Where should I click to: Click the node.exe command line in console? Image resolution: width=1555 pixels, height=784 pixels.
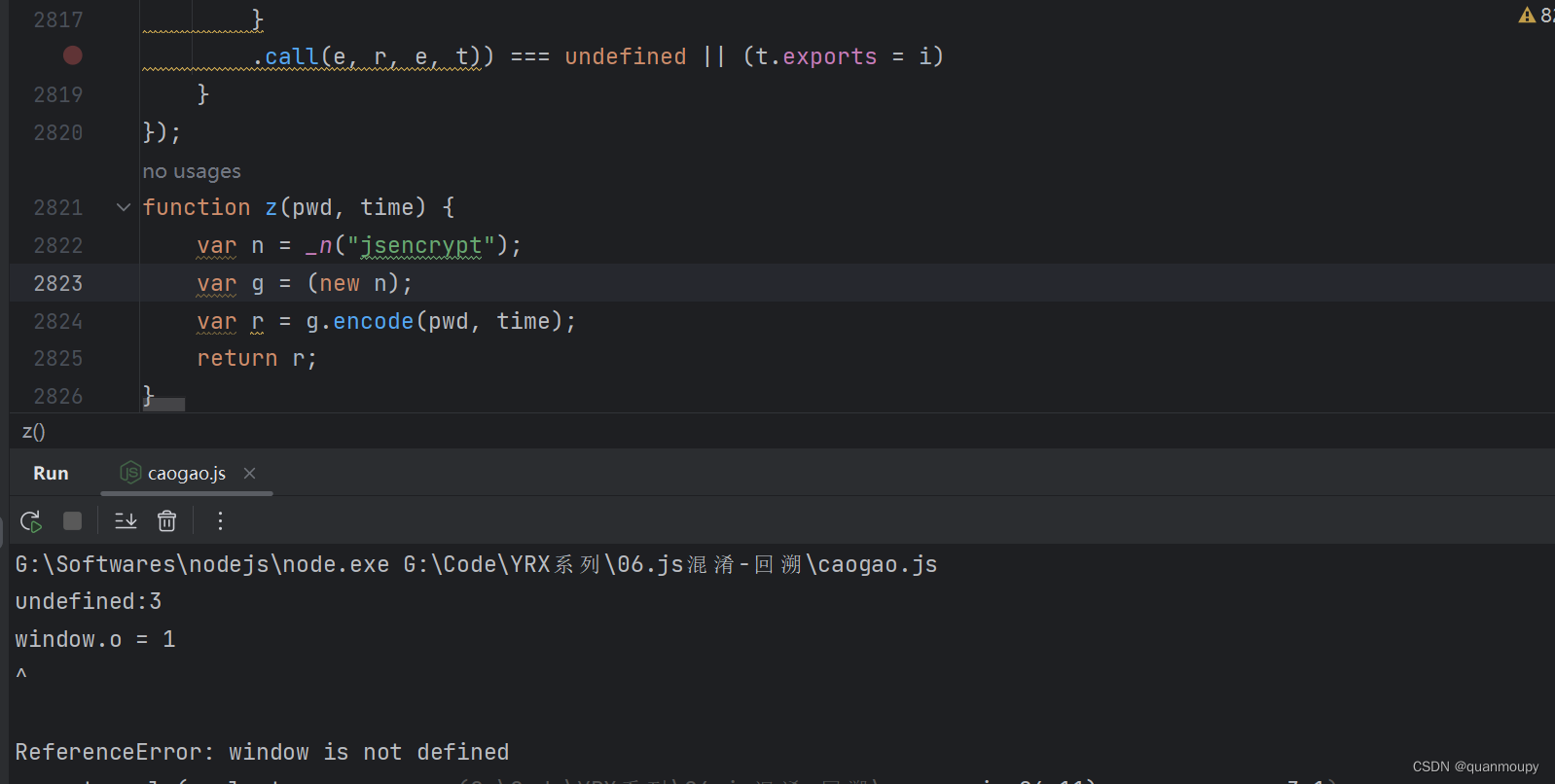coord(476,564)
